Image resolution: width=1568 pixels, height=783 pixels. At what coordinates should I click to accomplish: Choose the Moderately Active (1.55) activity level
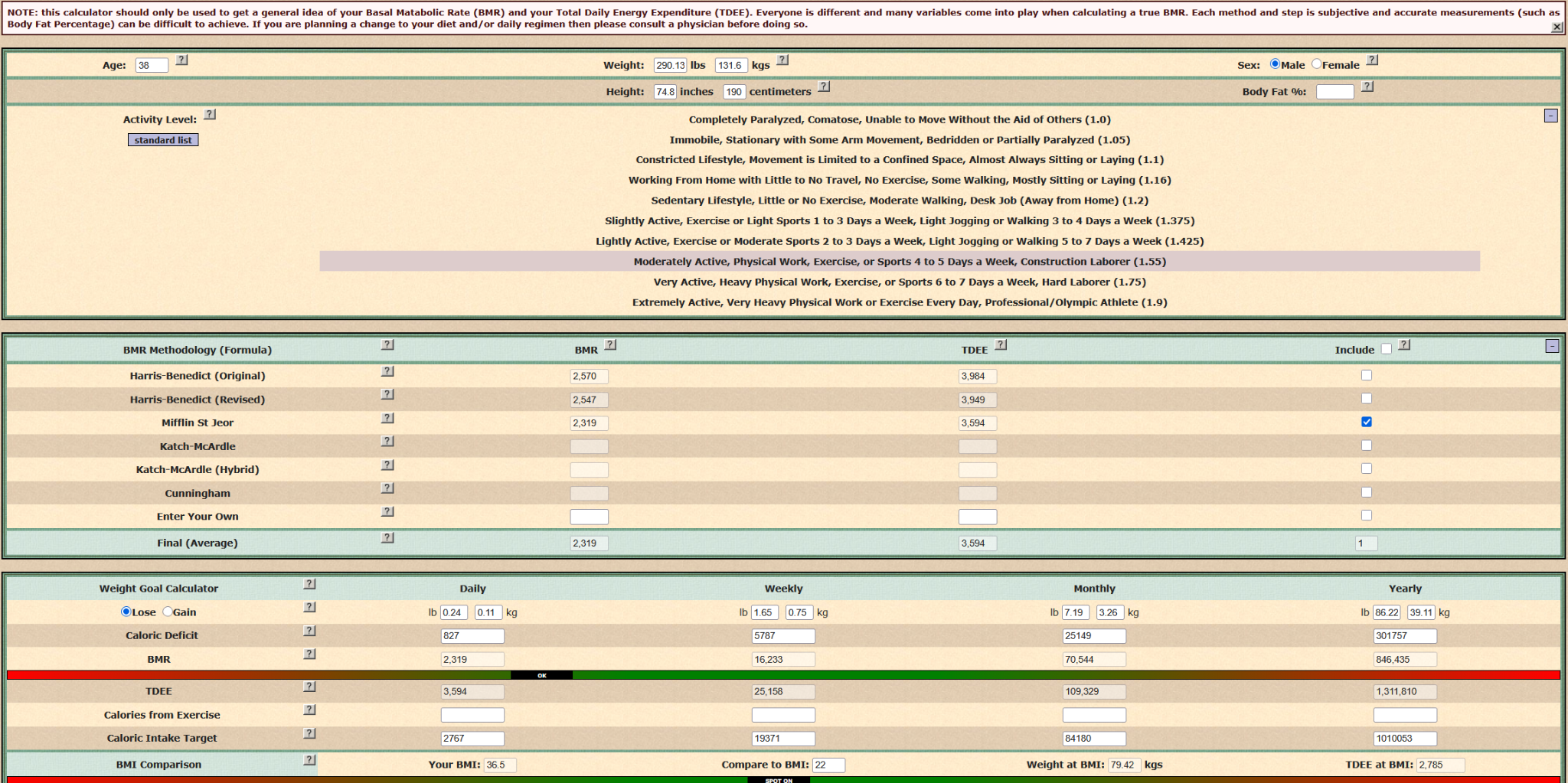[x=900, y=262]
